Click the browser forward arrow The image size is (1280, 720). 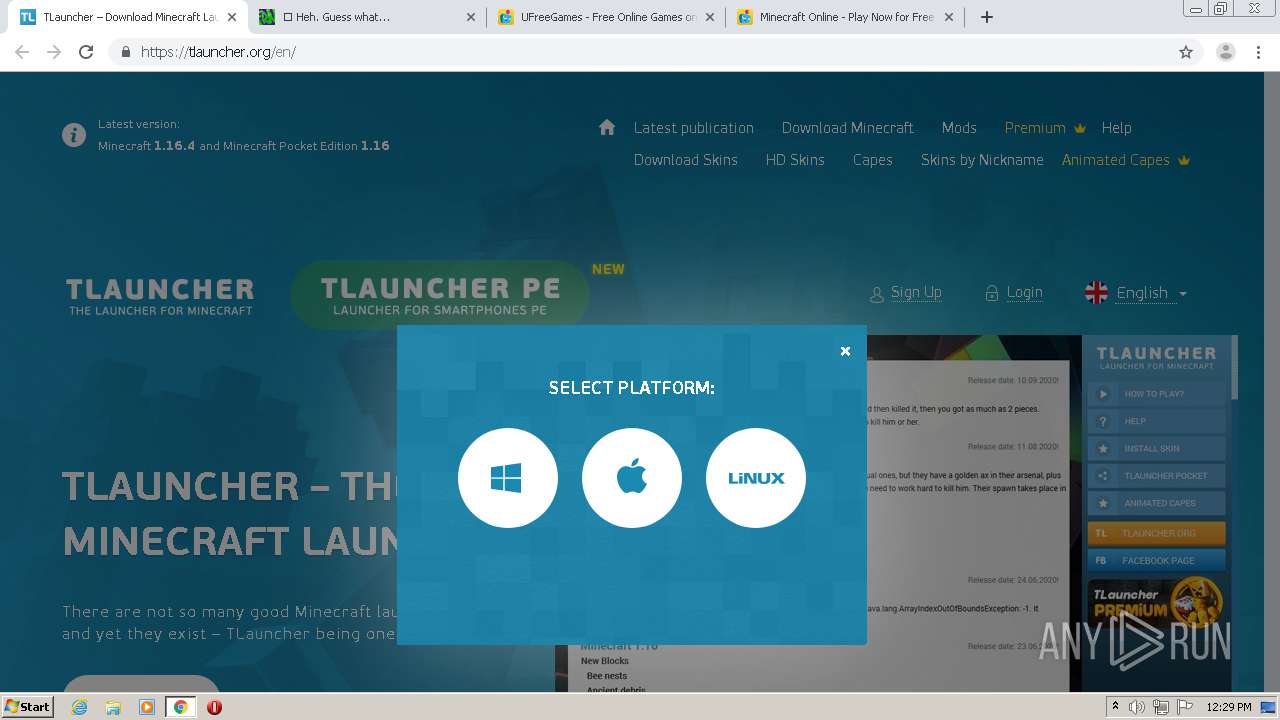tap(54, 52)
